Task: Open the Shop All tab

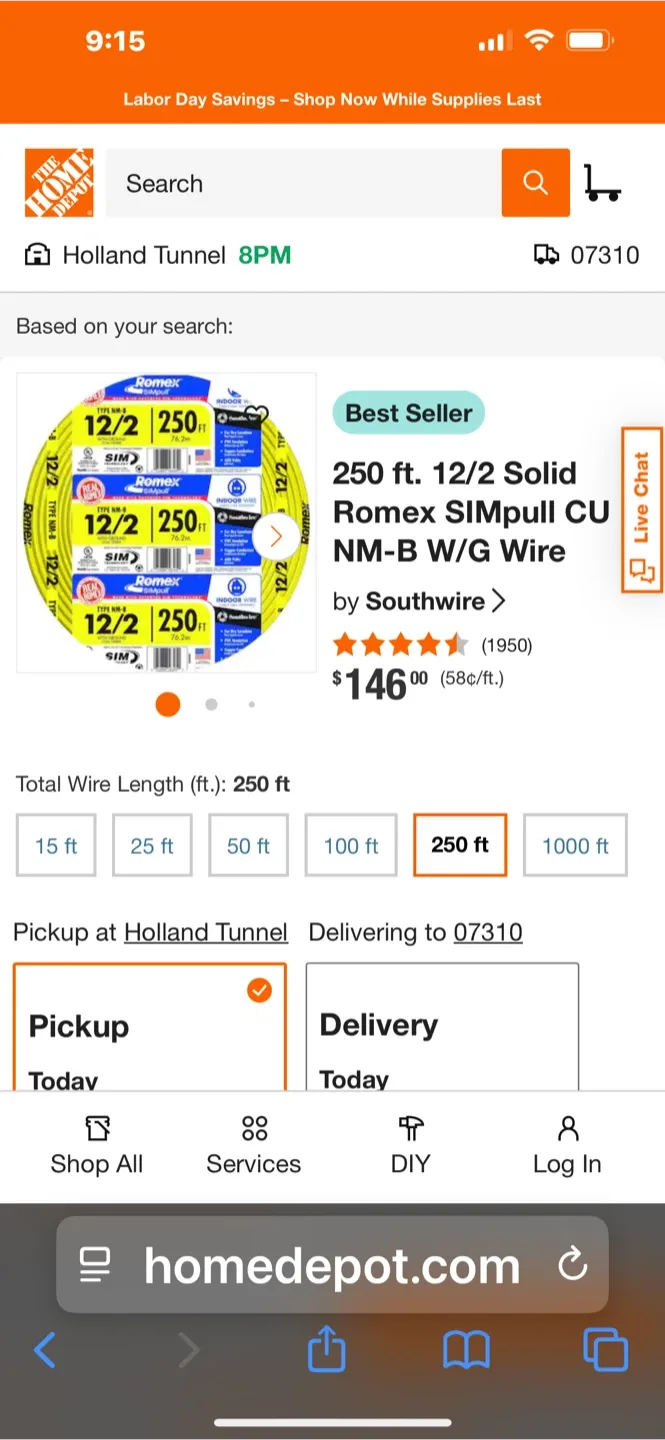Action: (x=97, y=1147)
